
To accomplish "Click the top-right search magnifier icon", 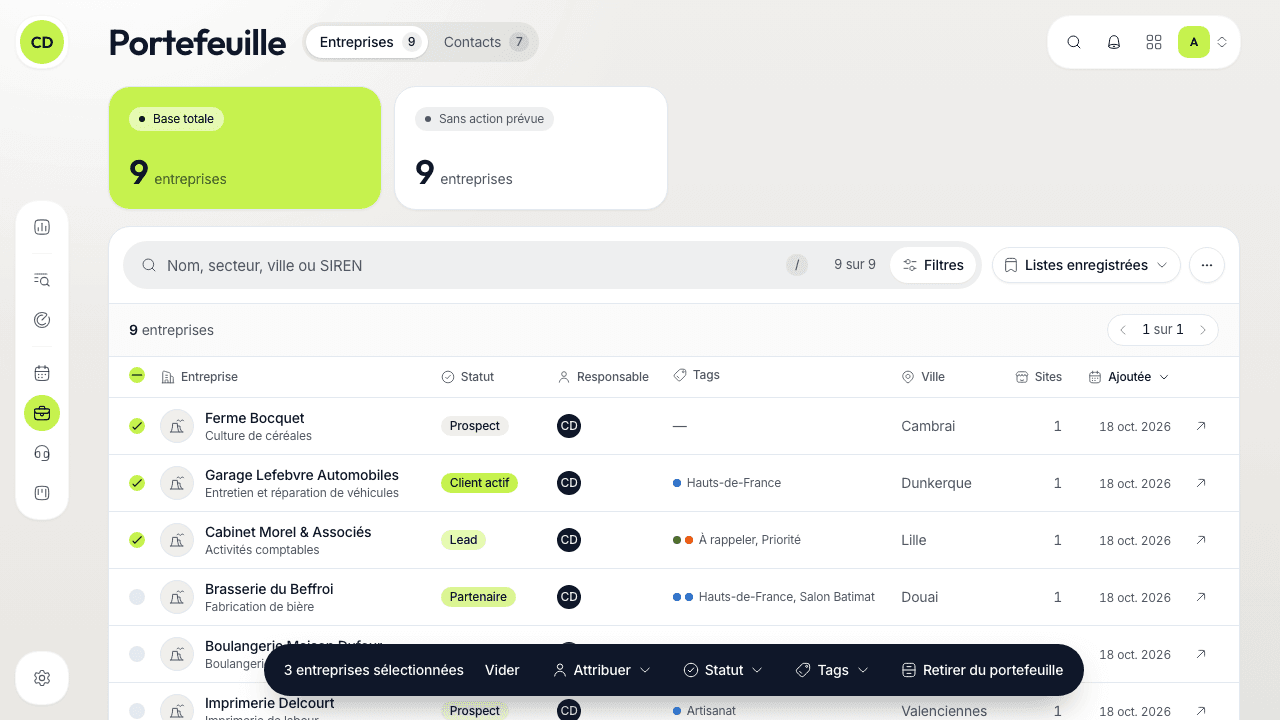I will click(x=1074, y=42).
